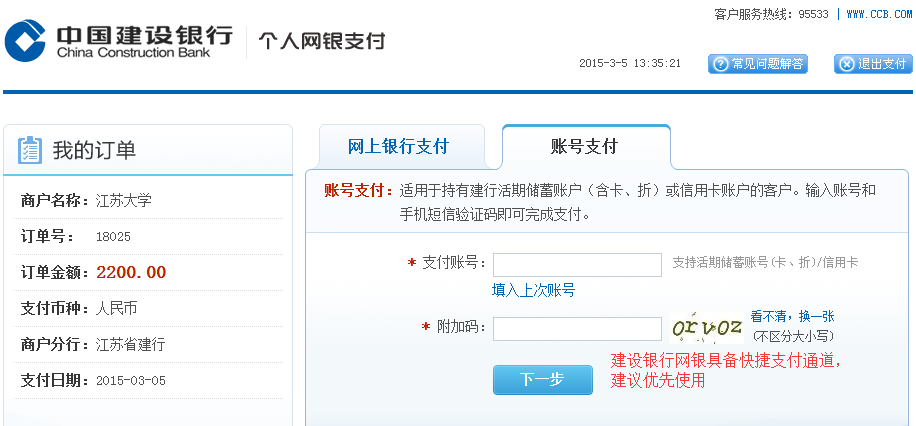Click the order amount 2200.00
The image size is (916, 426).
click(x=131, y=272)
